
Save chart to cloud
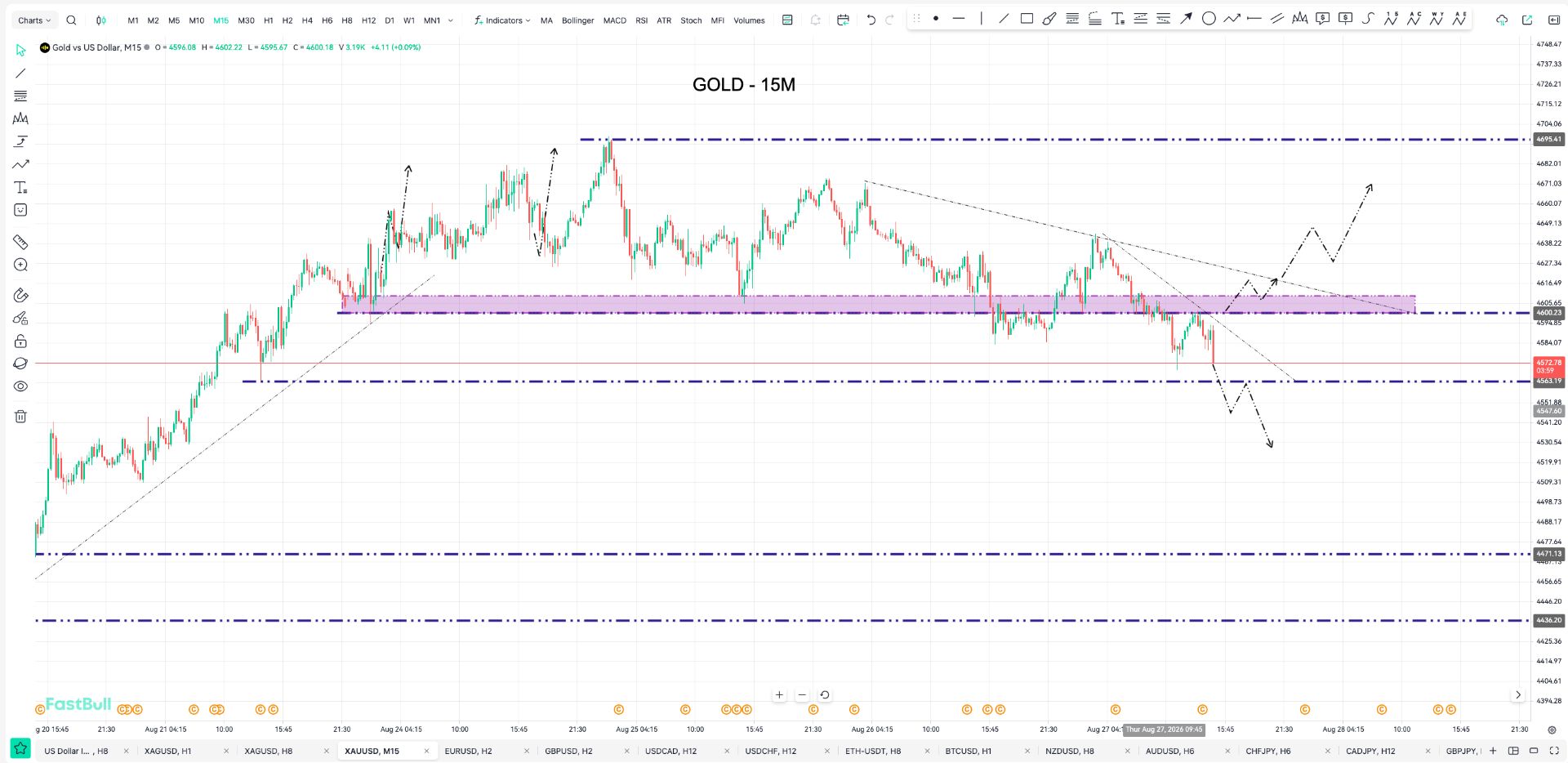1502,20
